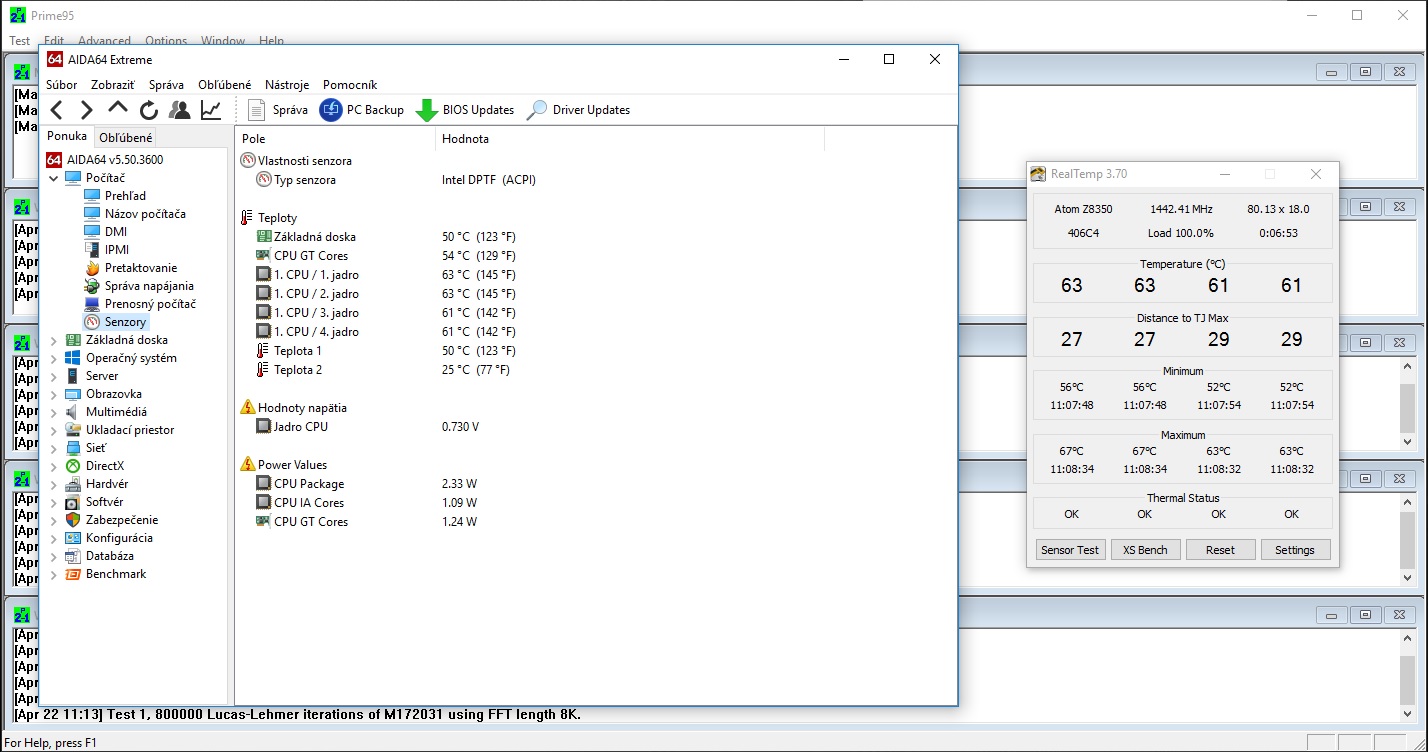Image resolution: width=1428 pixels, height=752 pixels.
Task: Open AIDA64 user manager toolbar icon
Action: click(x=180, y=110)
